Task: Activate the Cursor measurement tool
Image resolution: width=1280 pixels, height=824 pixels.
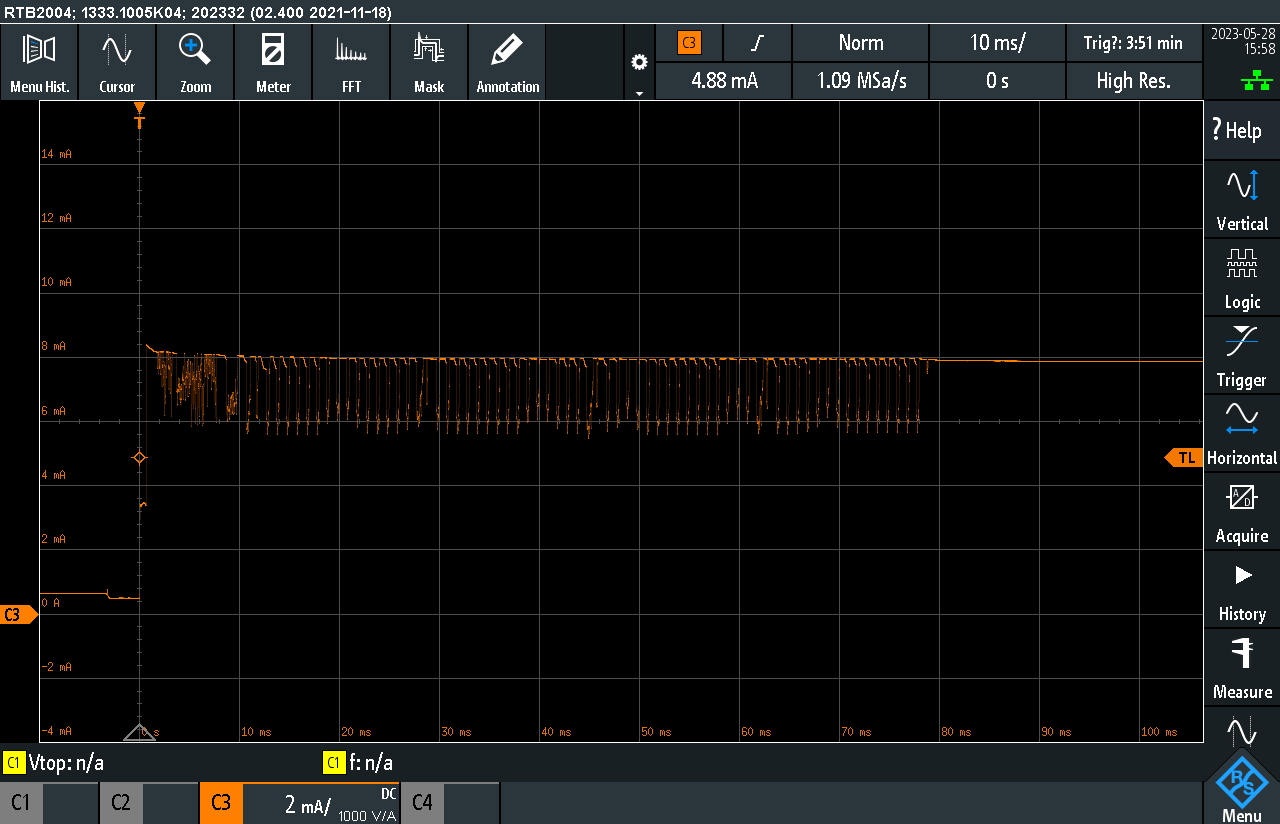Action: coord(117,62)
